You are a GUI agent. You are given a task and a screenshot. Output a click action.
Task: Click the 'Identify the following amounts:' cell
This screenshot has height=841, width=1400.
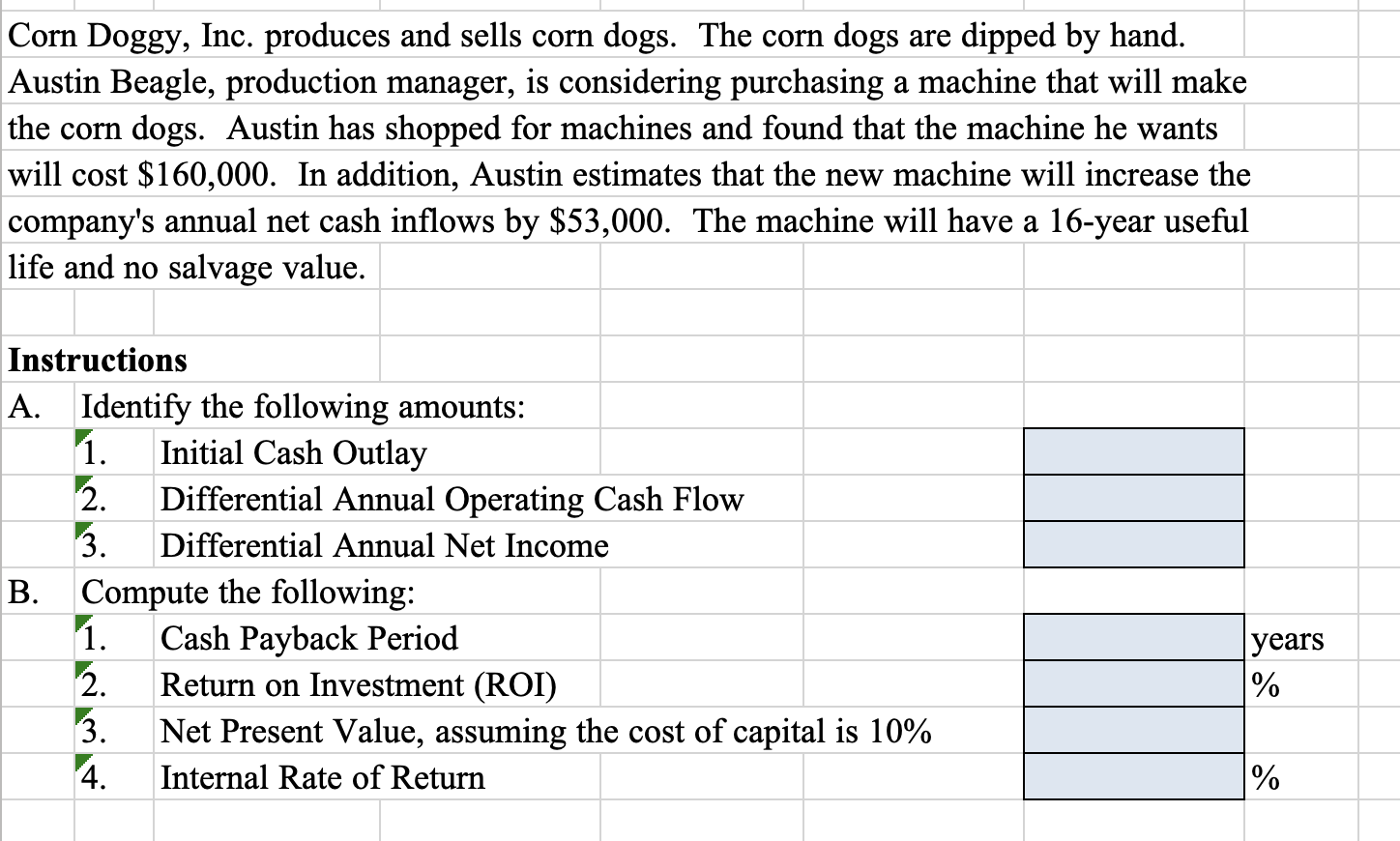pos(304,407)
